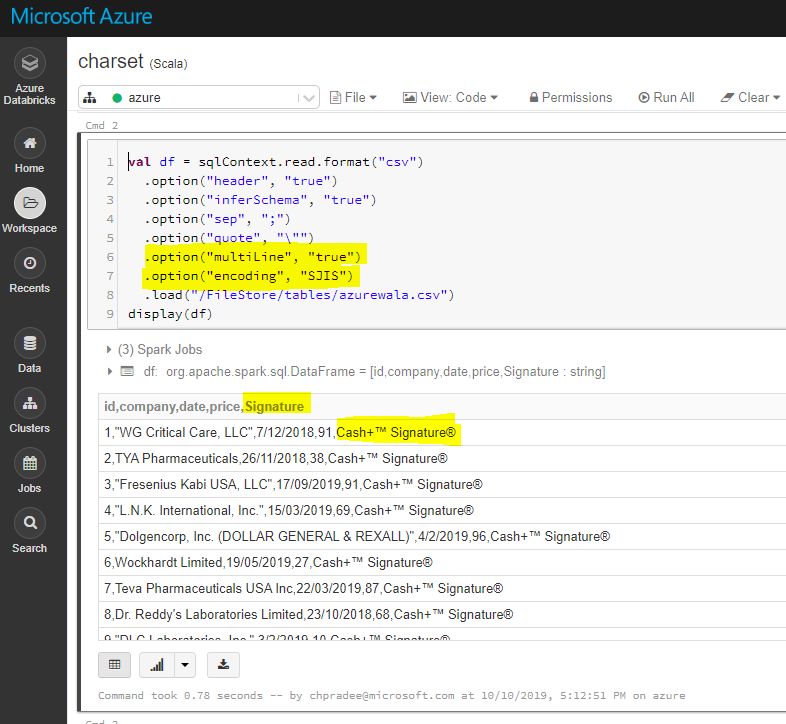Screen dimensions: 786x724
Task: Run All notebook commands
Action: 666,97
